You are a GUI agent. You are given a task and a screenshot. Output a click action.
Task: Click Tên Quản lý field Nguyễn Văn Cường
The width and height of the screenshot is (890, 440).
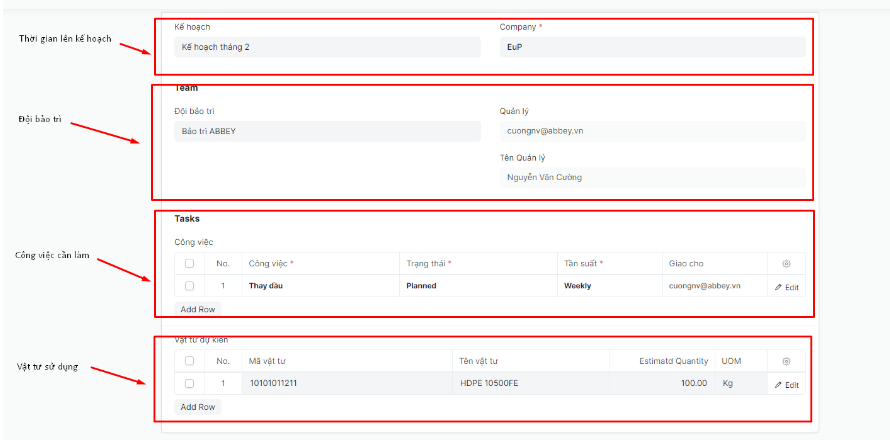point(652,177)
